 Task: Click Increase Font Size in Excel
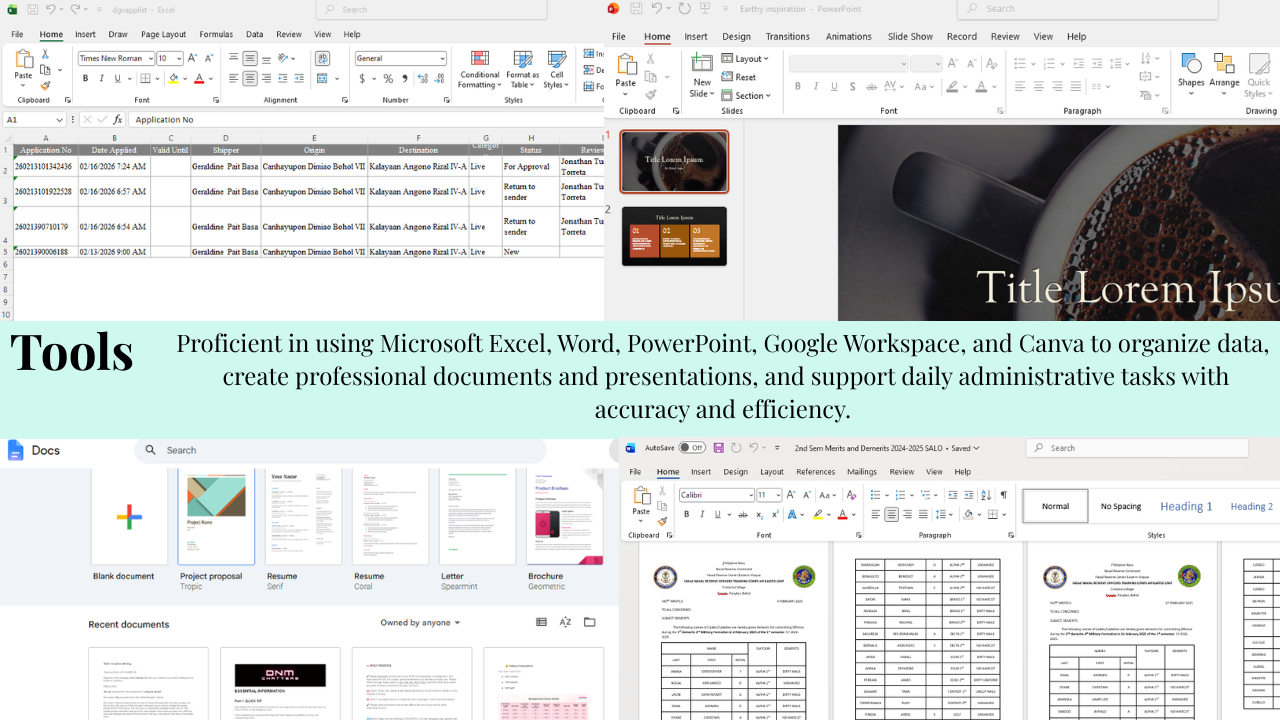192,58
